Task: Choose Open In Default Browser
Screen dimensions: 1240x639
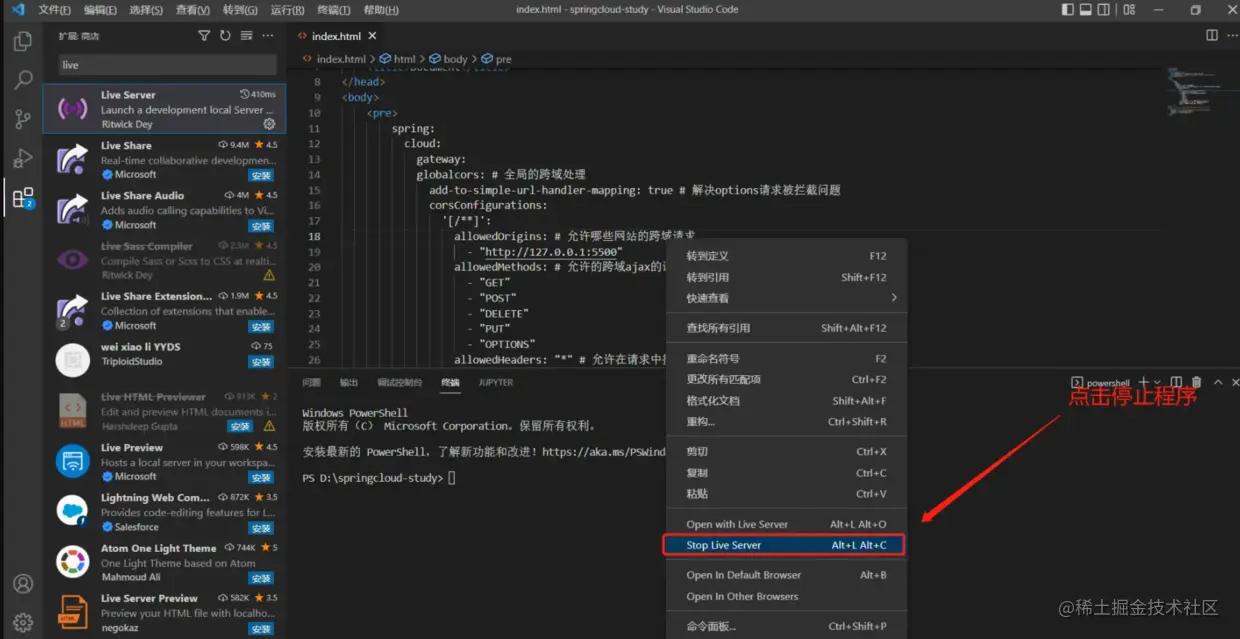Action: point(787,575)
